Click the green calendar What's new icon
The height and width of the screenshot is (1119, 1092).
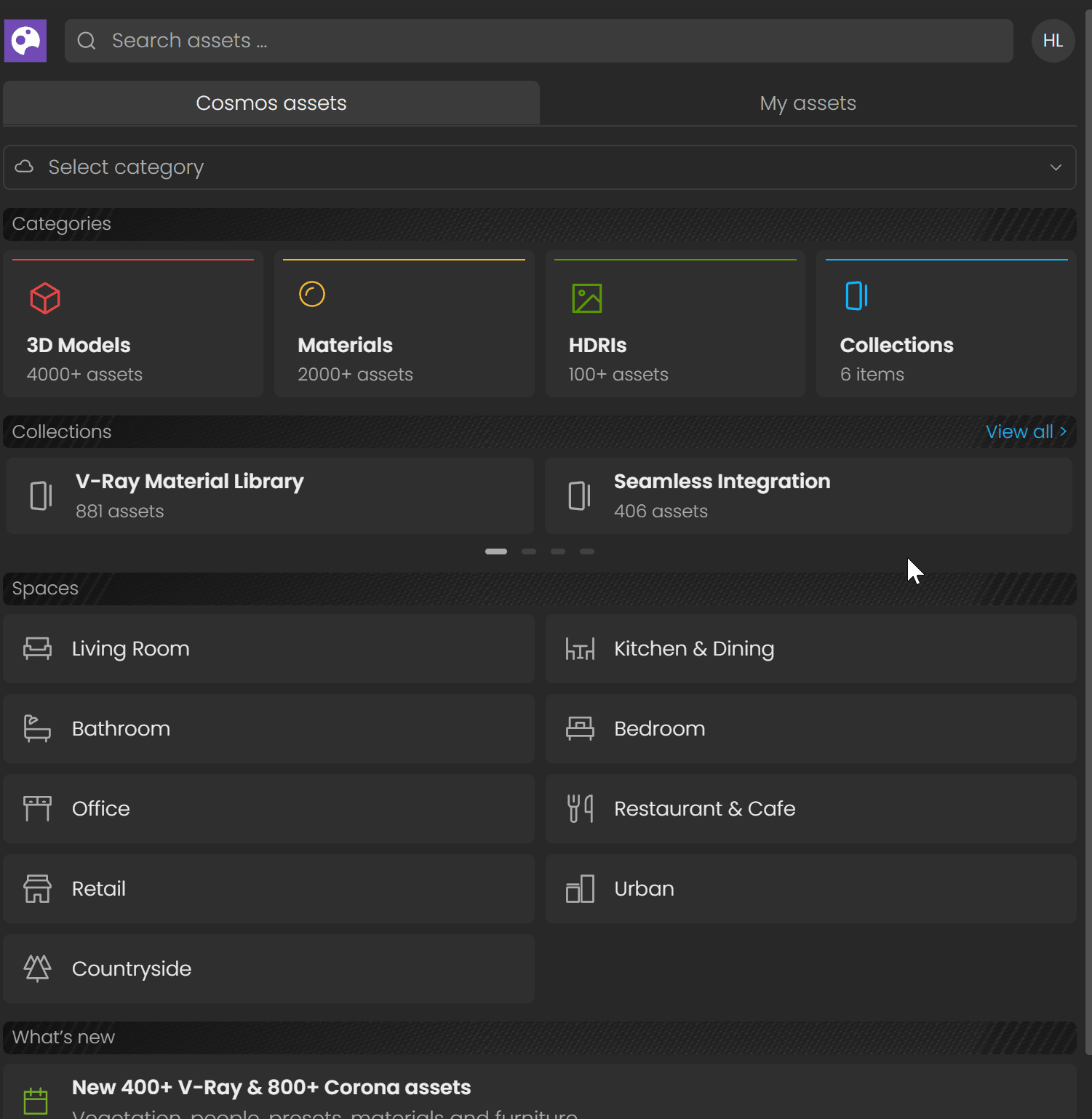(36, 1102)
